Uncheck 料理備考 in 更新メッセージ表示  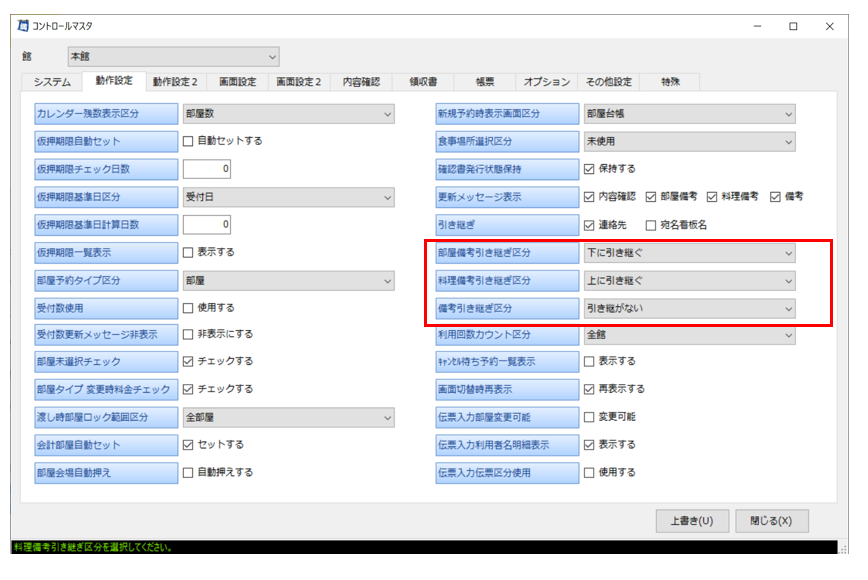713,197
